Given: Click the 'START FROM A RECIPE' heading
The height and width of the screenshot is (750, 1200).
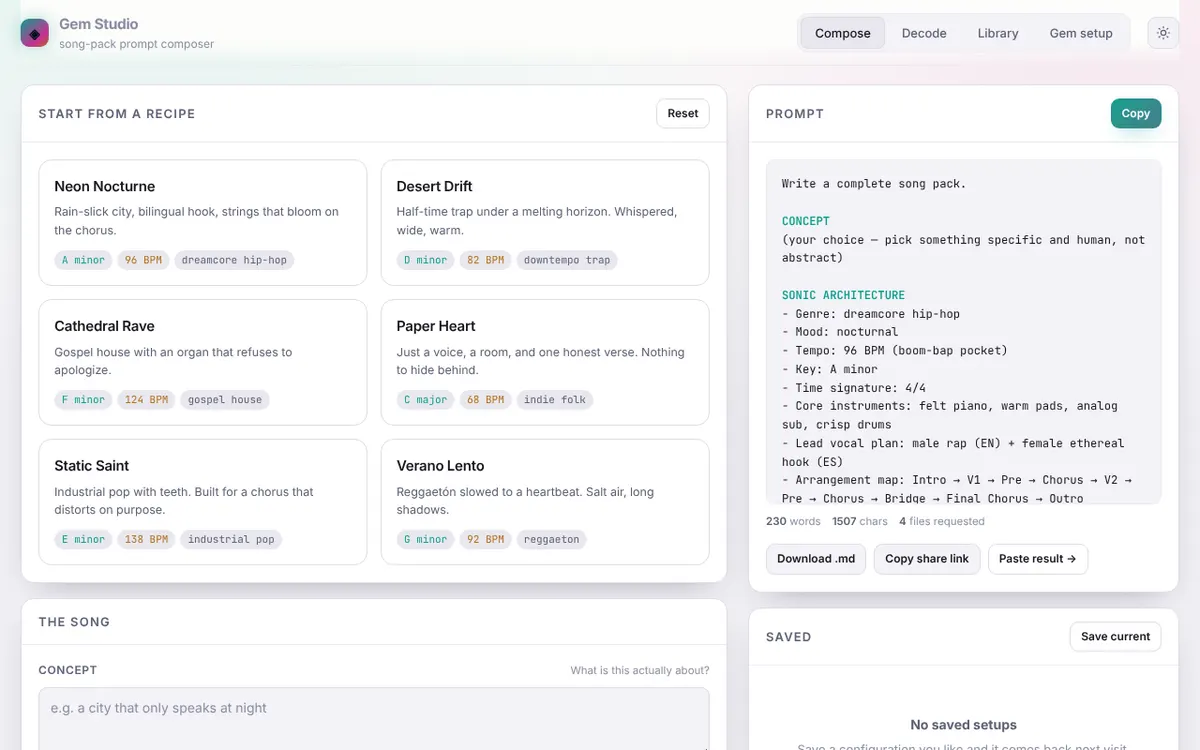Looking at the screenshot, I should [117, 114].
